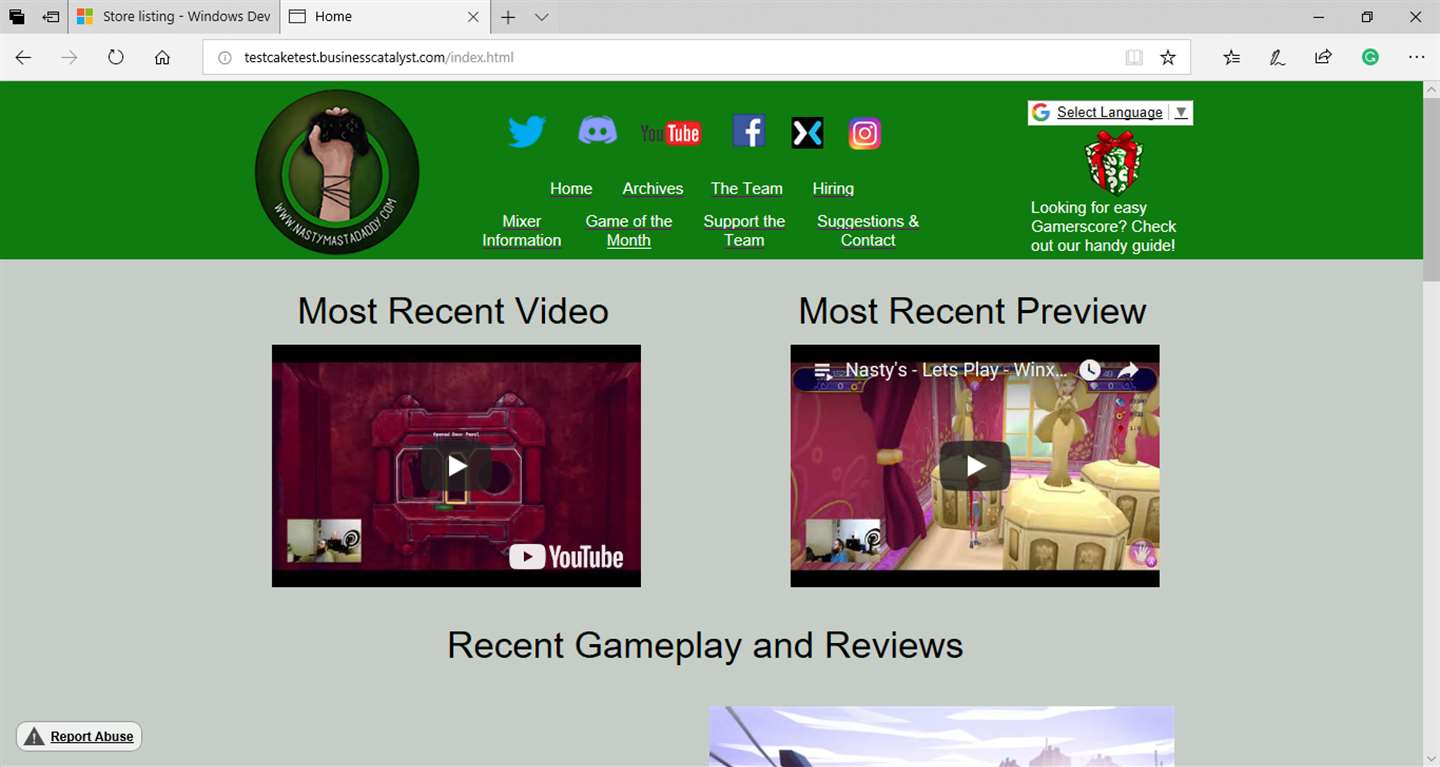
Task: Open Home navigation link
Action: click(x=571, y=189)
